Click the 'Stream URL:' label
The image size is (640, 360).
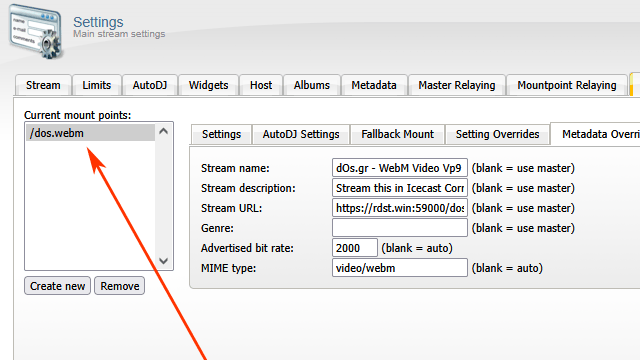coord(231,208)
